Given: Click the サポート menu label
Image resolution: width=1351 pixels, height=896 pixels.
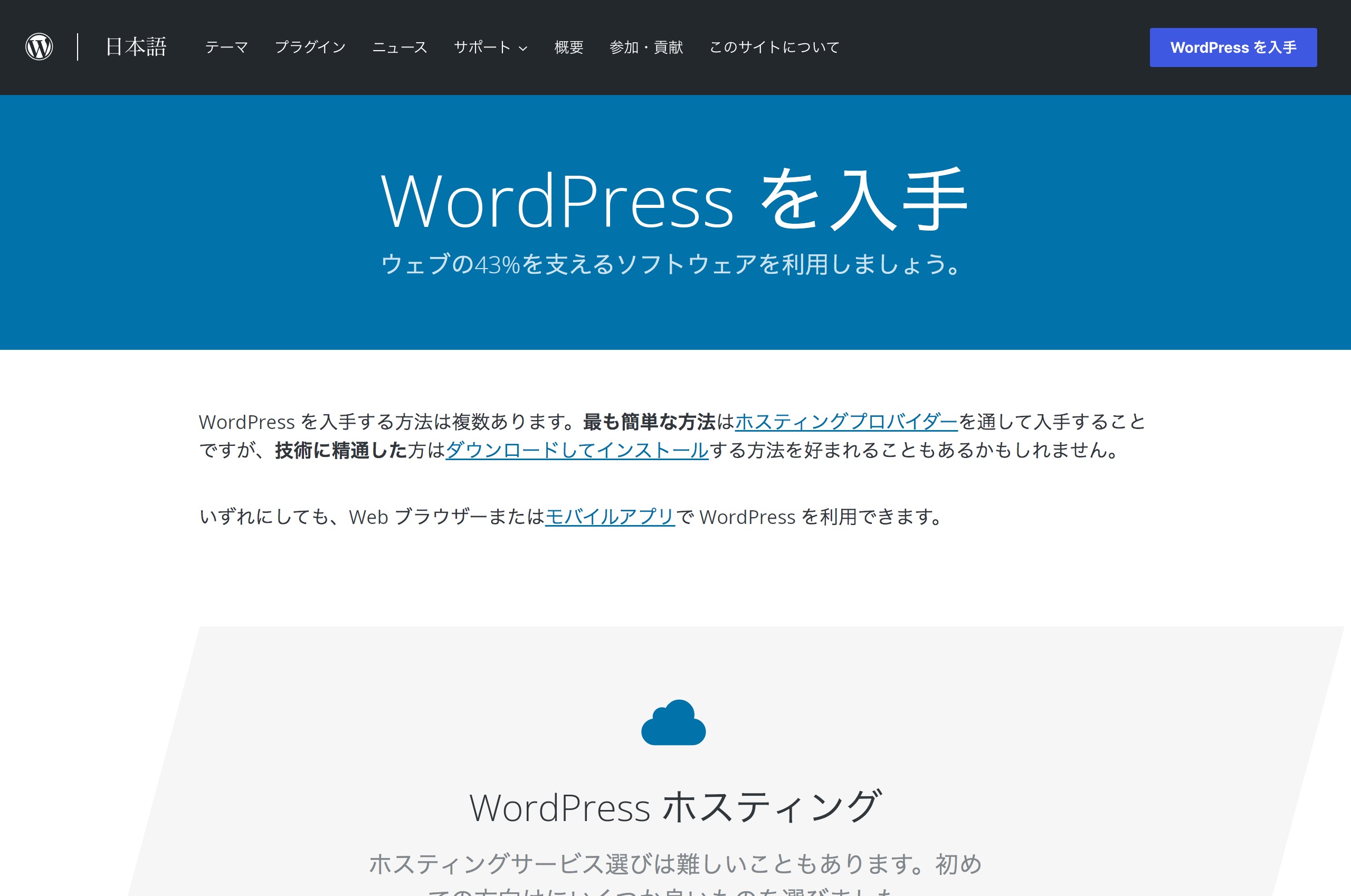Looking at the screenshot, I should click(x=482, y=47).
